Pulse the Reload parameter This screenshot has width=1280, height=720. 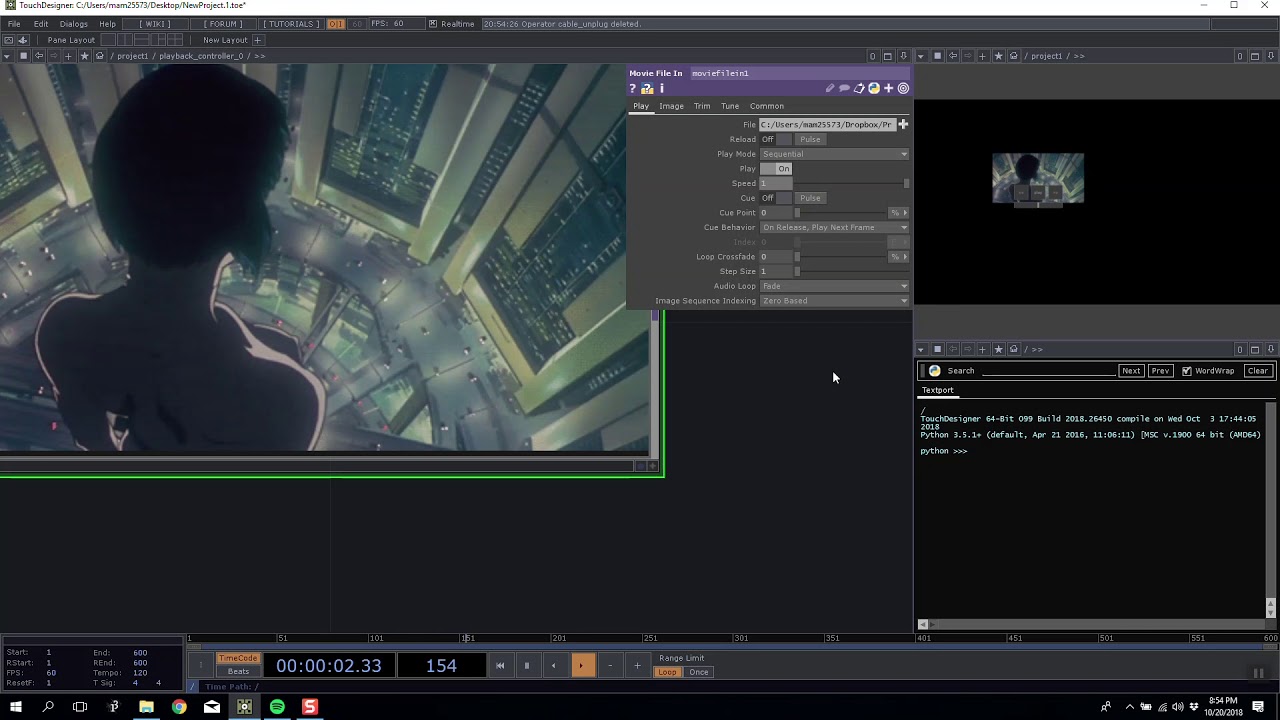click(x=810, y=139)
